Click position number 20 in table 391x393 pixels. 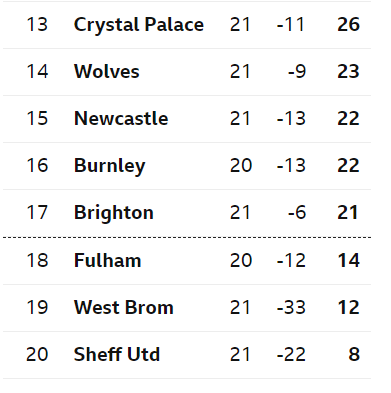click(37, 354)
